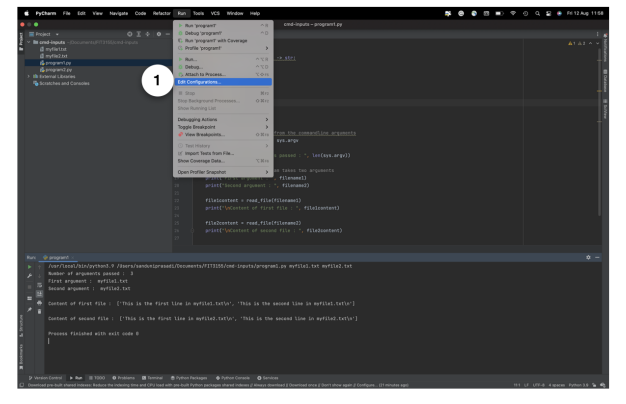
Task: Open the Navigate menu
Action: tap(119, 13)
